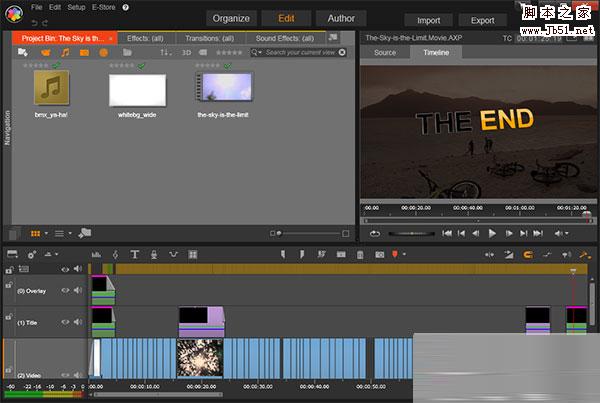Viewport: 600px width, 403px height.
Task: Click the help question mark icon
Action: pos(125,7)
